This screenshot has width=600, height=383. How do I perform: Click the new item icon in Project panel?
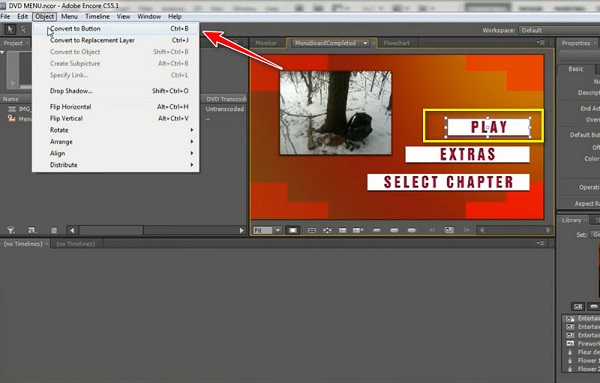coord(33,230)
